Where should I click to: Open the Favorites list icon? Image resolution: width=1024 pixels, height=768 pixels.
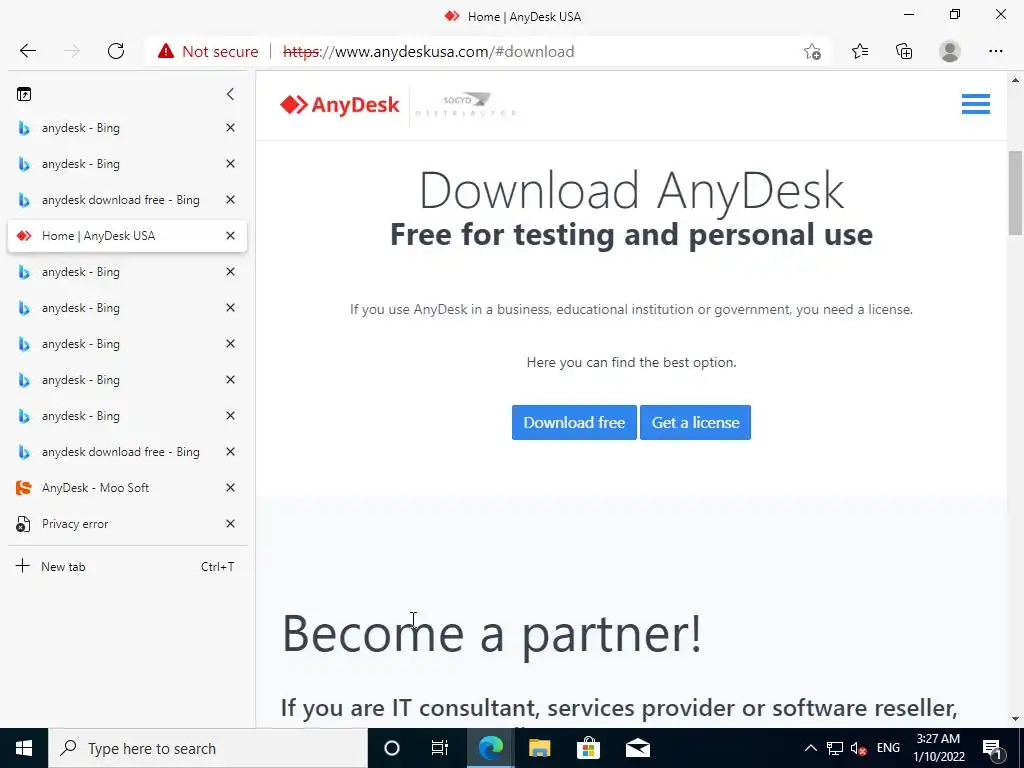click(859, 51)
